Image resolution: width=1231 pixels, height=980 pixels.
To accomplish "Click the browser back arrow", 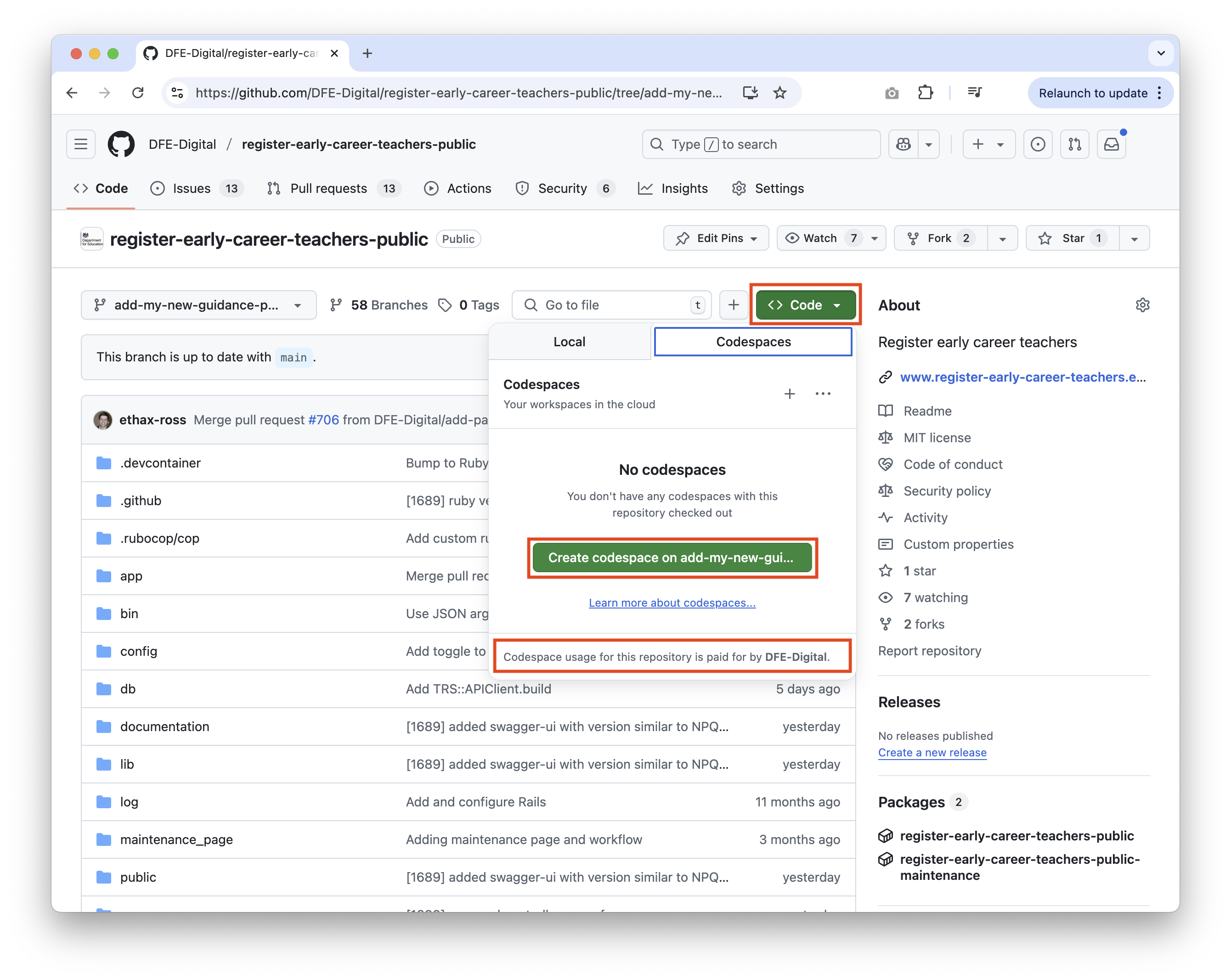I will pyautogui.click(x=72, y=92).
